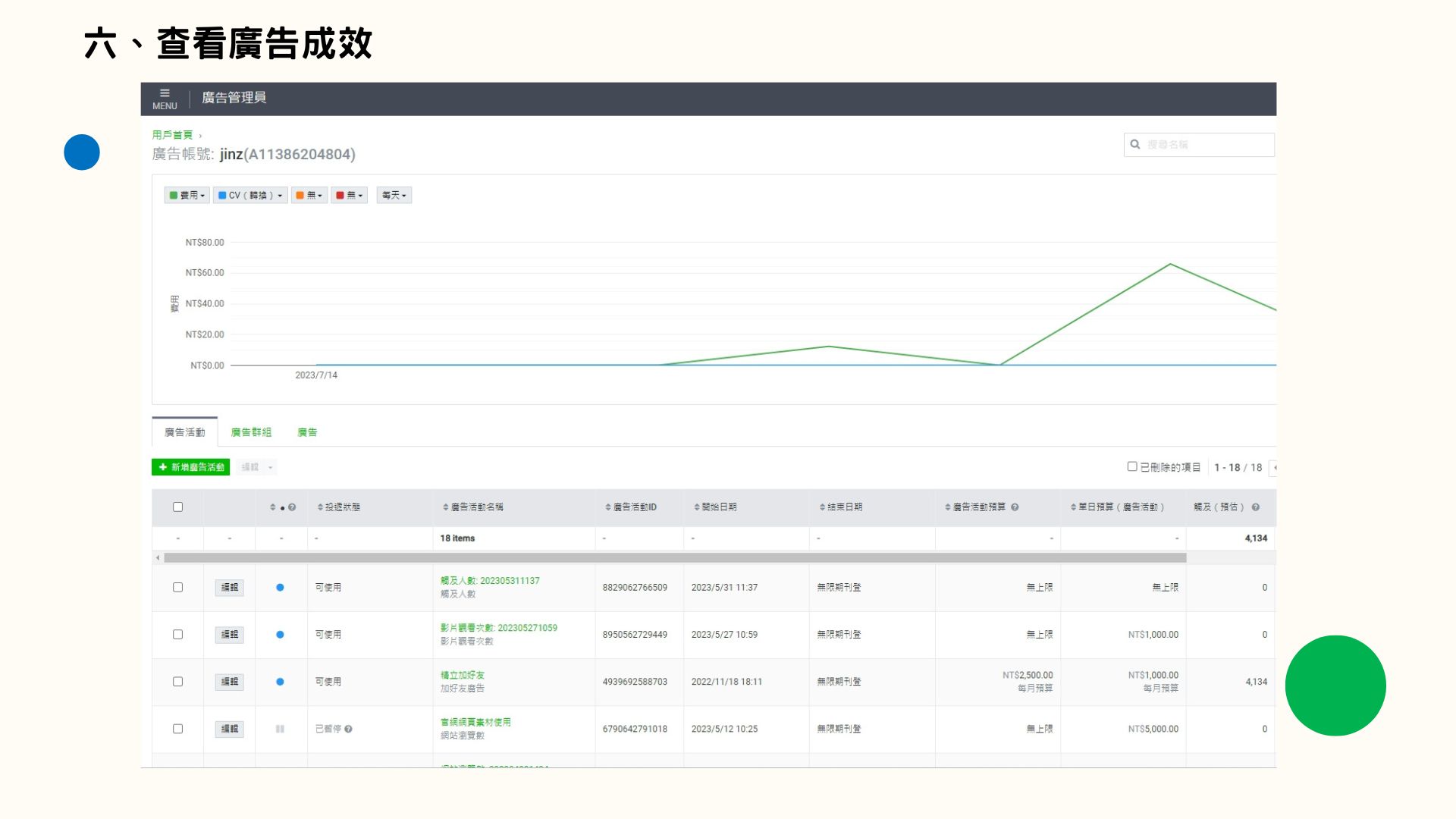Screen dimensions: 1456x819
Task: Open the blue CV（轉換） metric dropdown
Action: click(x=250, y=196)
